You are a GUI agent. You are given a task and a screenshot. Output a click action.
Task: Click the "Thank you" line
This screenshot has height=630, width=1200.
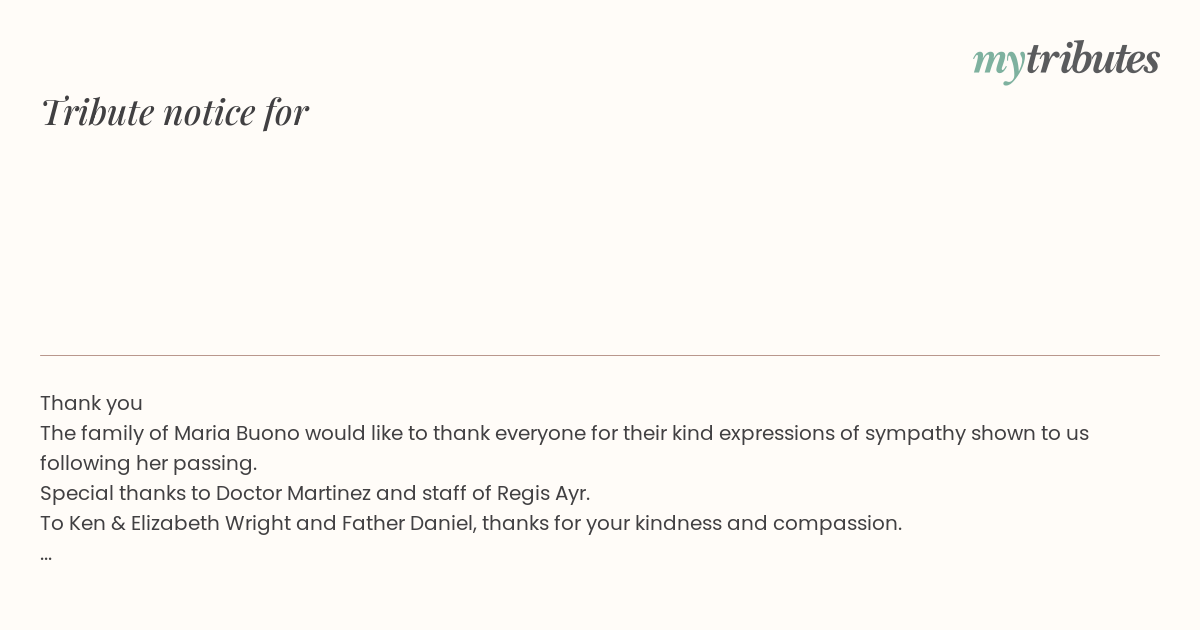click(x=91, y=403)
